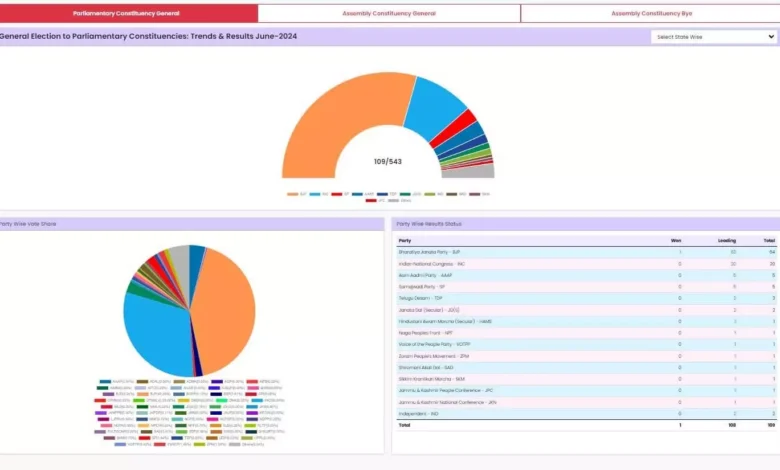The width and height of the screenshot is (780, 470).
Task: Toggle Others grey legend swatch under semicircle chart
Action: (393, 200)
